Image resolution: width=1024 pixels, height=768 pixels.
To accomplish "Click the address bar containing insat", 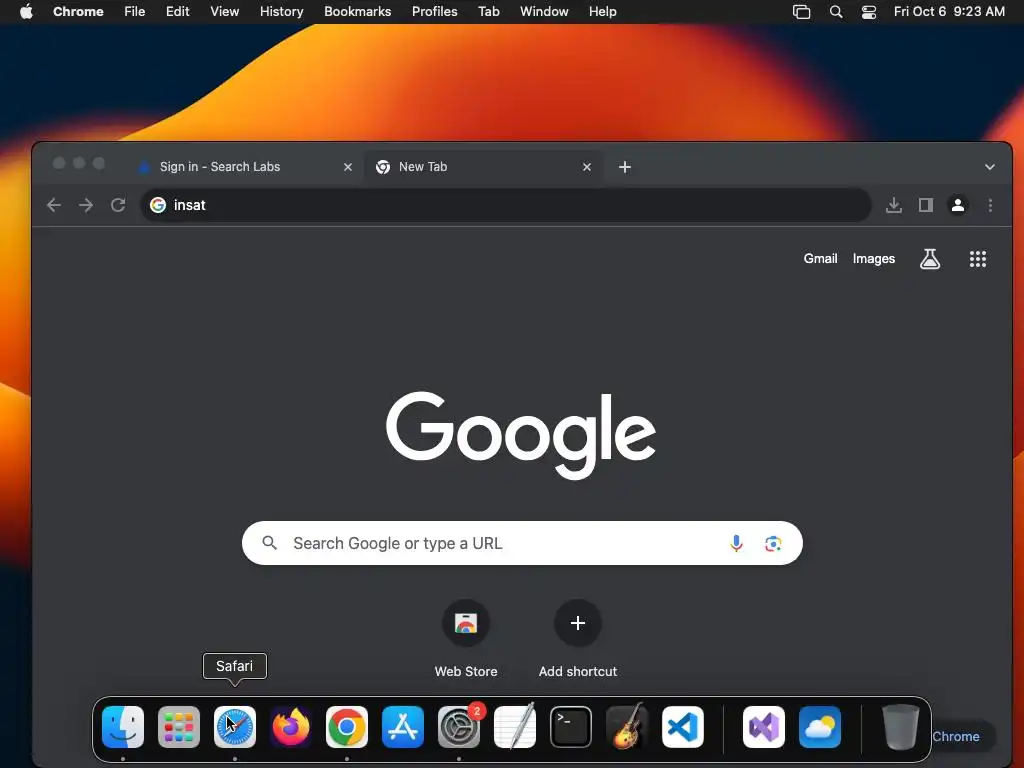I will (x=505, y=205).
